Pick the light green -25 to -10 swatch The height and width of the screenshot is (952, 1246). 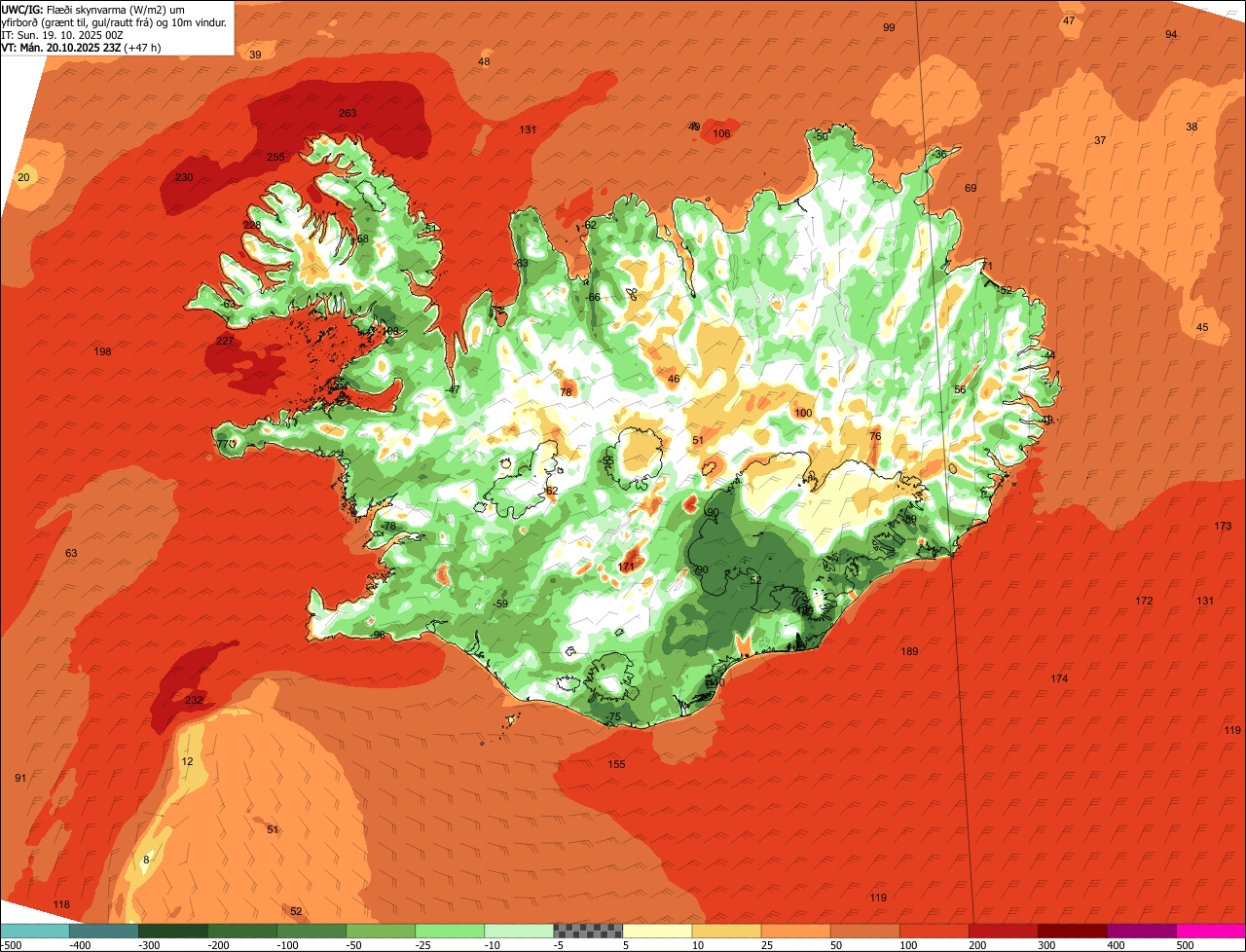[x=450, y=930]
